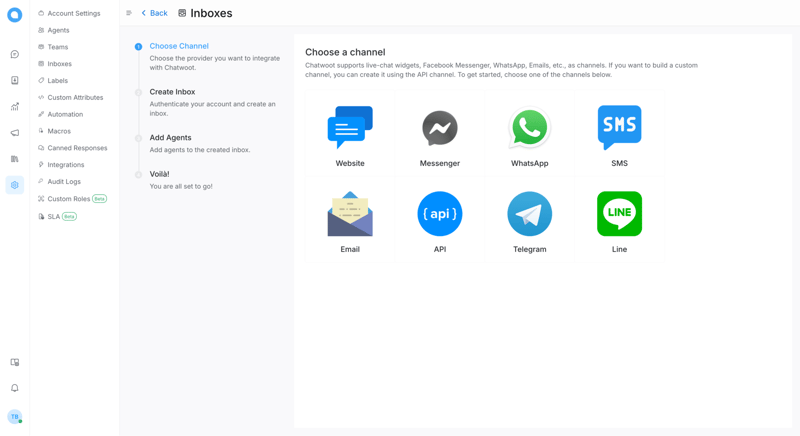
Task: Choose the Messenger channel
Action: 440,128
